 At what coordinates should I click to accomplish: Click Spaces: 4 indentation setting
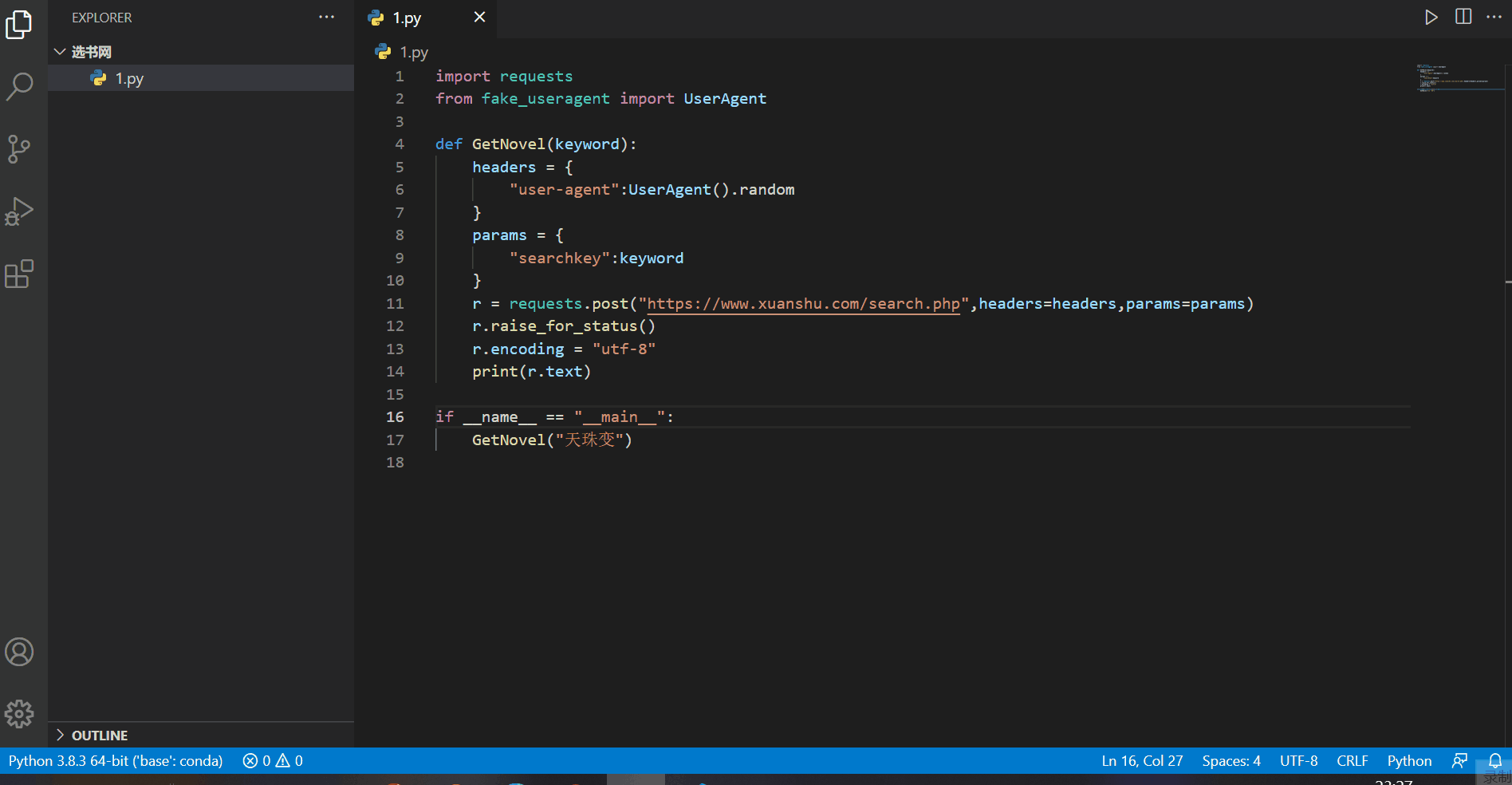pos(1230,760)
